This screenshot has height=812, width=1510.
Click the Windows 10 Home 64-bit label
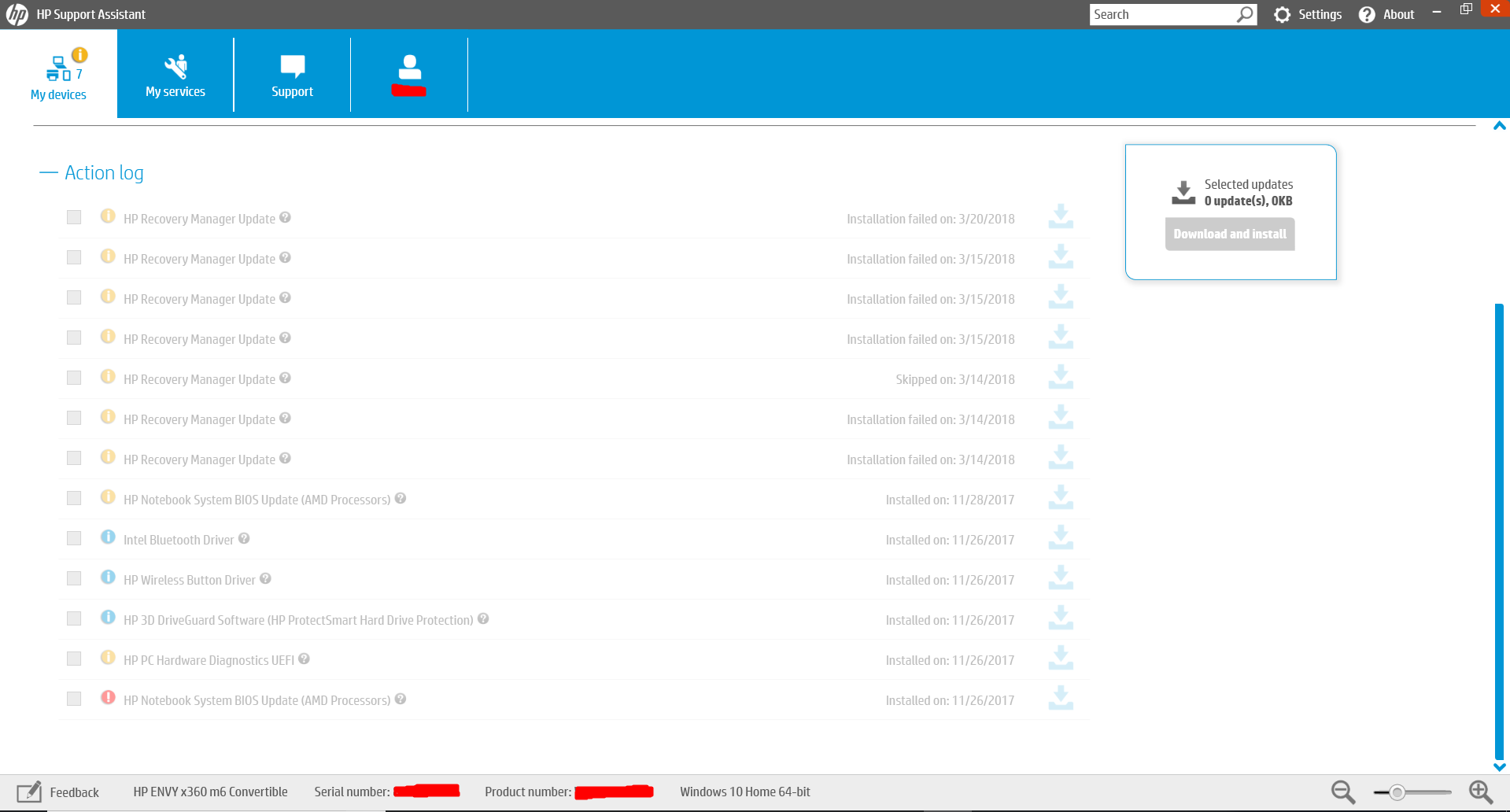745,792
